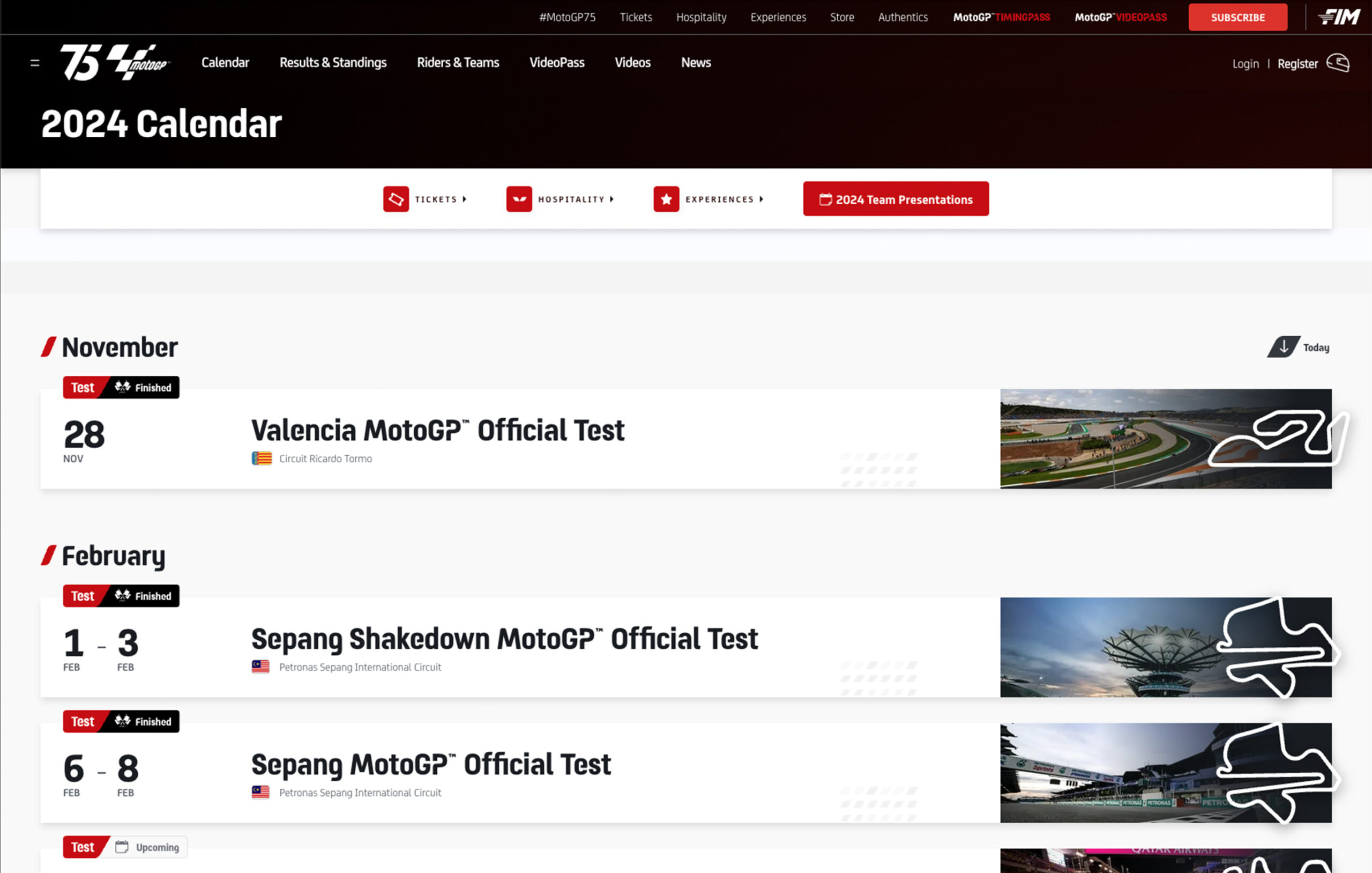
Task: Click the FIM logo
Action: (1339, 17)
